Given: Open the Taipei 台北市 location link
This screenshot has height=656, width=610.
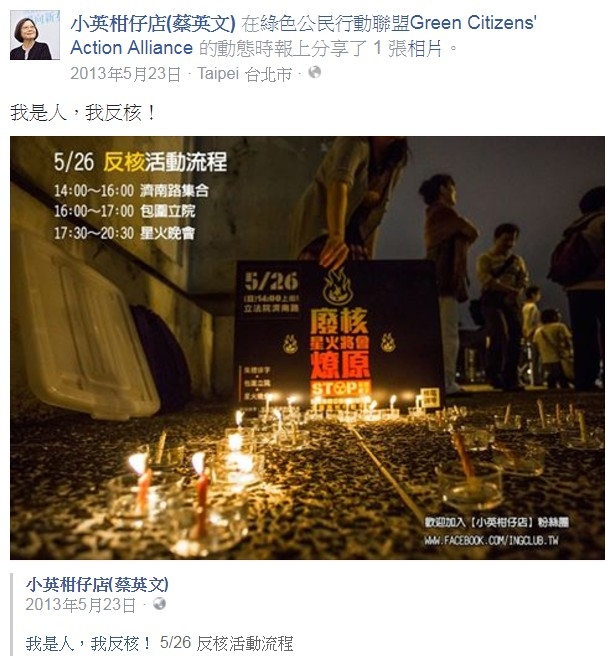Looking at the screenshot, I should tap(245, 74).
